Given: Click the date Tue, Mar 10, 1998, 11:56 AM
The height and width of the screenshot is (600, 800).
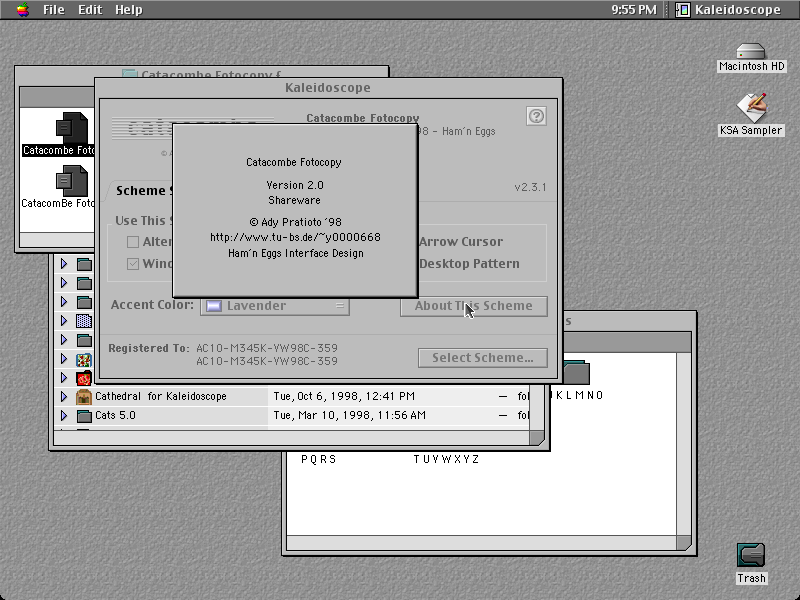Looking at the screenshot, I should [349, 415].
